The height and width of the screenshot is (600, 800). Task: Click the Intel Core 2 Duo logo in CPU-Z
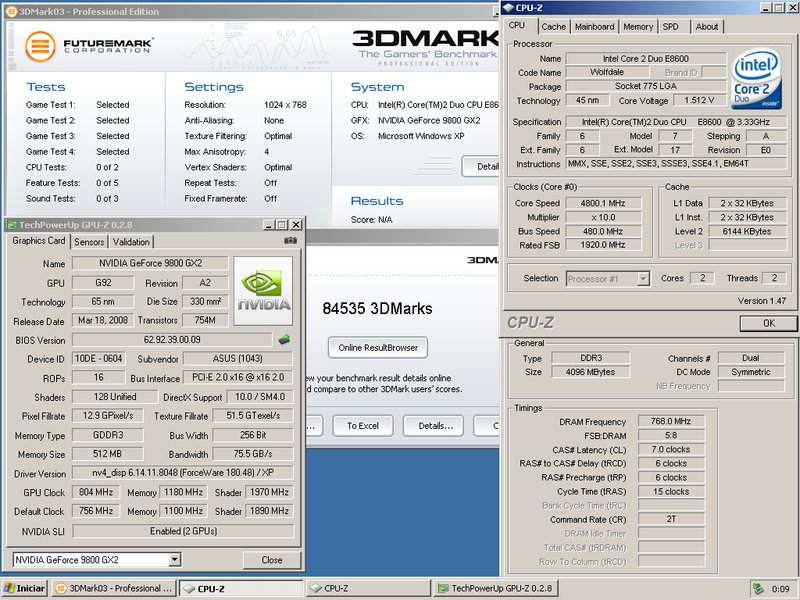point(756,79)
